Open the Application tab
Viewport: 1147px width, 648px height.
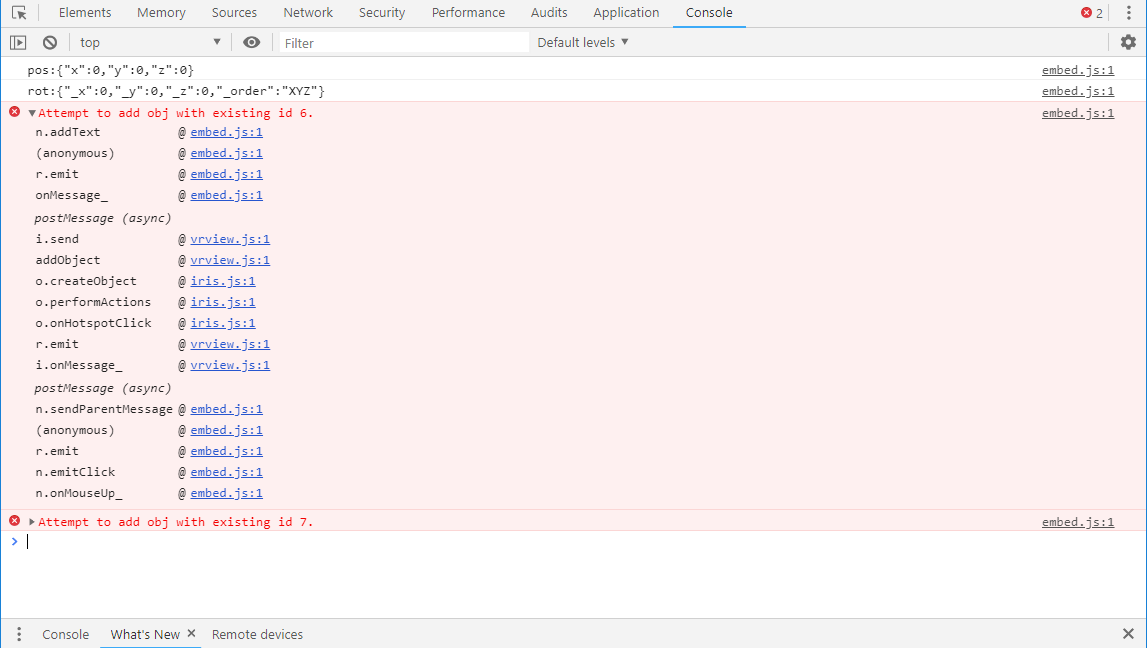point(626,13)
